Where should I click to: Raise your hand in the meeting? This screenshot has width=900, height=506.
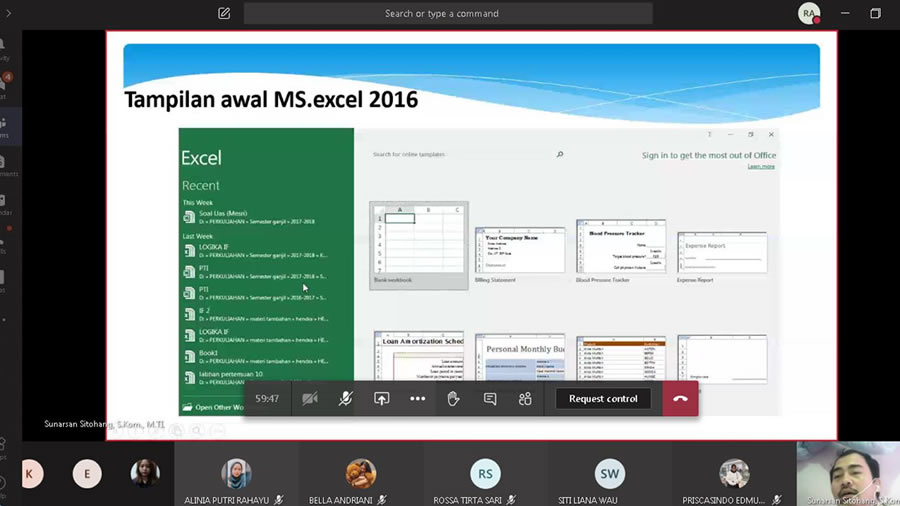tap(453, 399)
